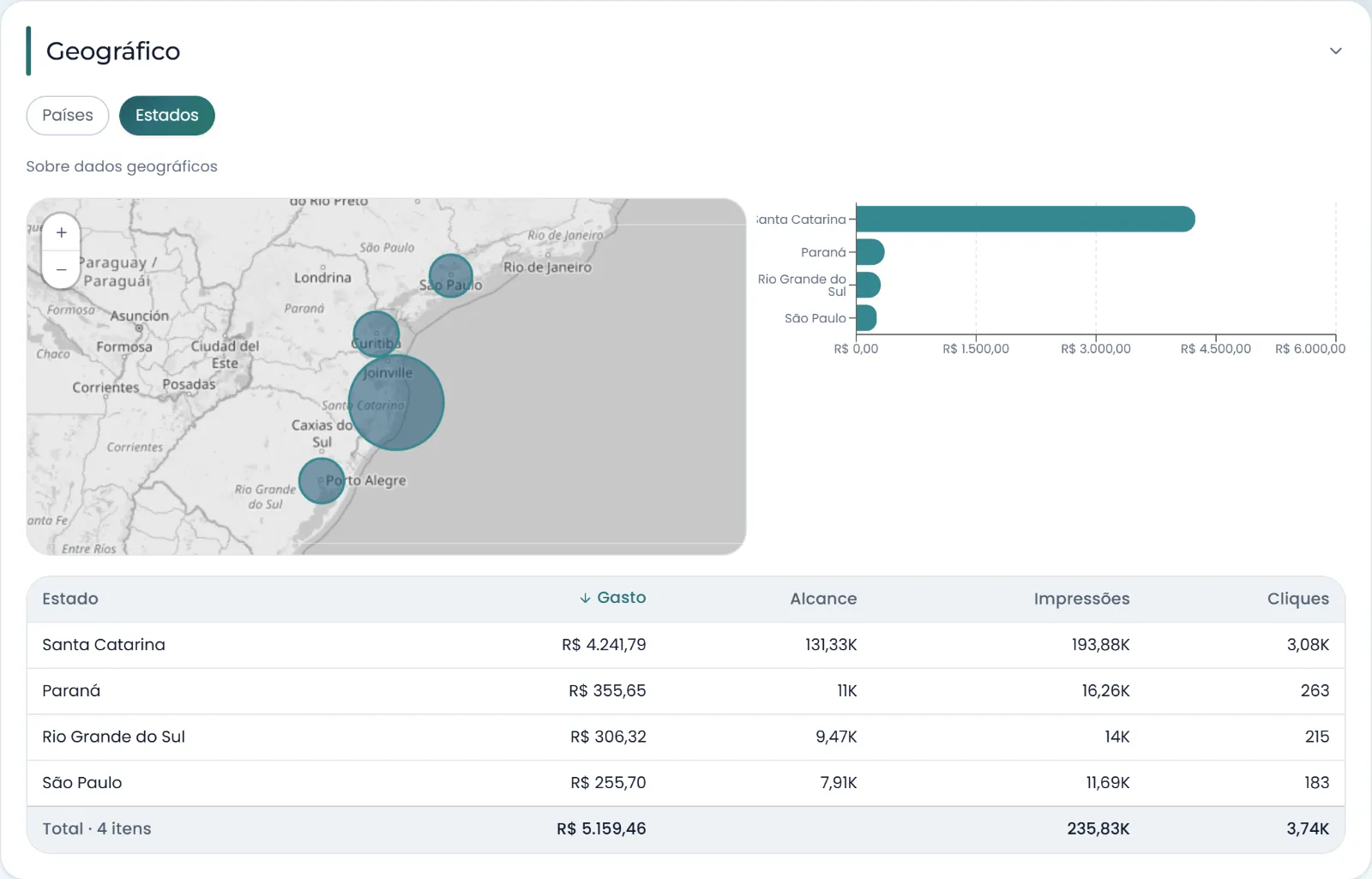1372x879 pixels.
Task: Click the Santa Catarina chart bar
Action: 1026,219
